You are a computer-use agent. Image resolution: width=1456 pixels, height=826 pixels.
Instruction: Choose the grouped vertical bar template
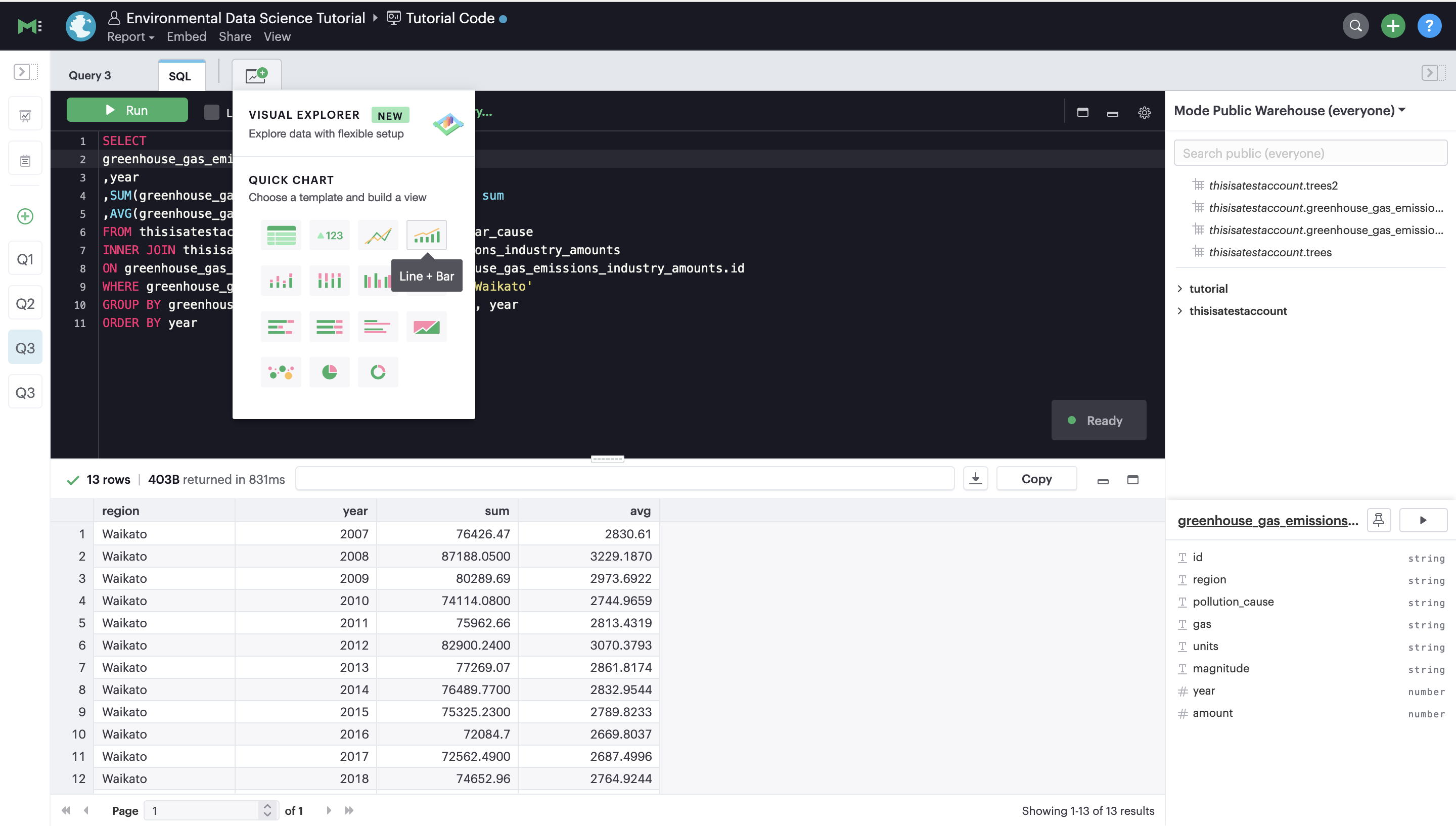point(376,280)
